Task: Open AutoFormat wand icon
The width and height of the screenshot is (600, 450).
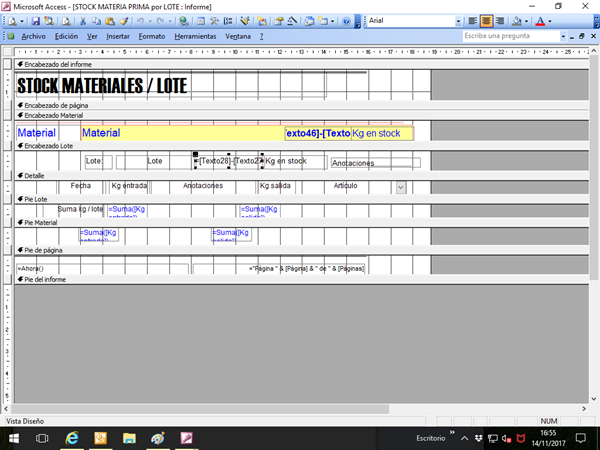Action: coord(245,21)
